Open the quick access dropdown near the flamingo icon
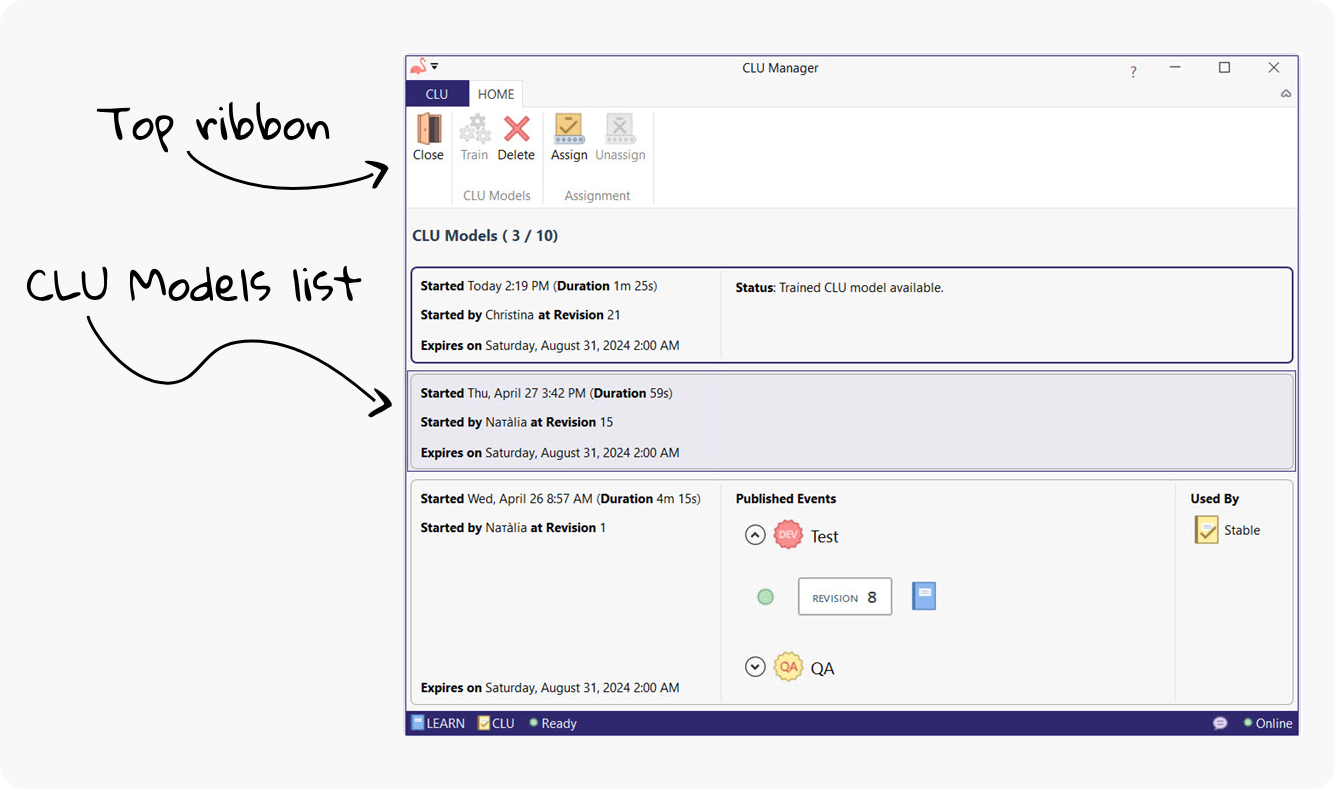The image size is (1335, 789). pos(436,64)
